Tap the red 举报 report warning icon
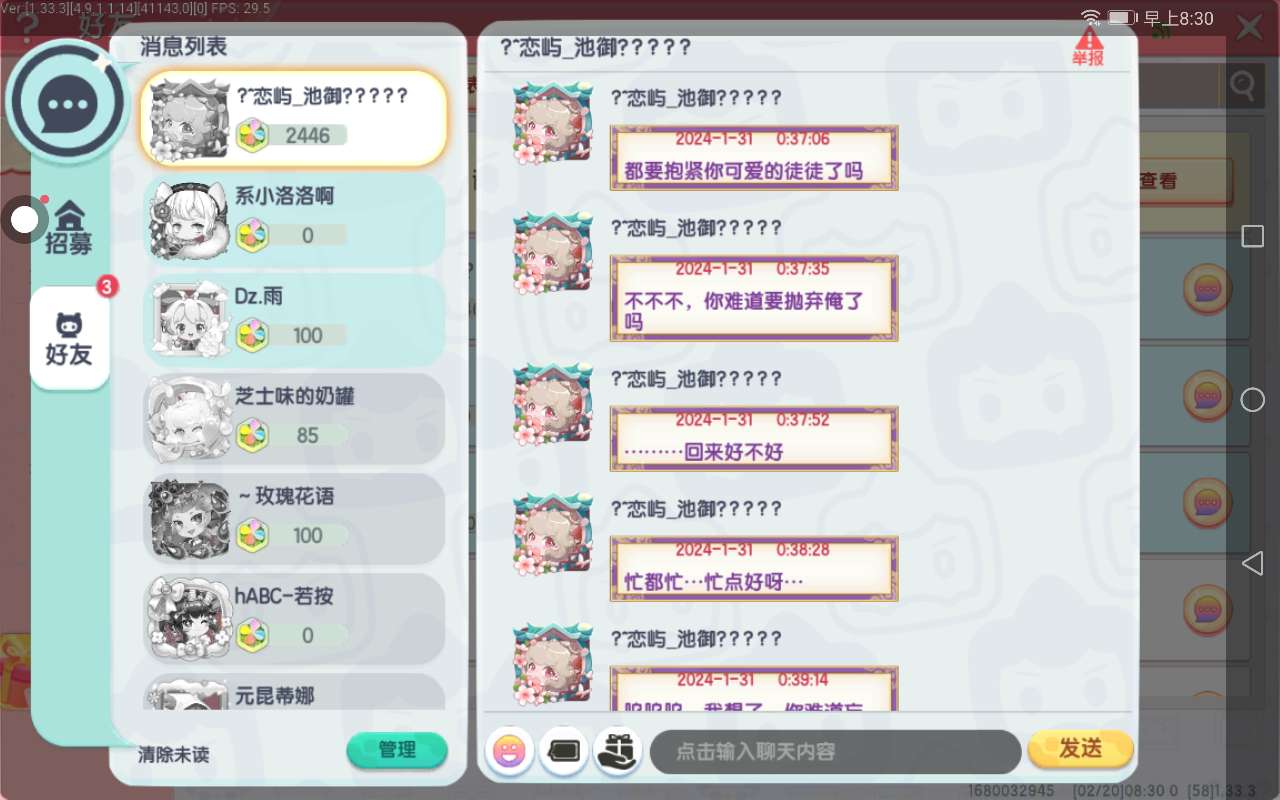Viewport: 1280px width, 800px height. click(x=1088, y=47)
